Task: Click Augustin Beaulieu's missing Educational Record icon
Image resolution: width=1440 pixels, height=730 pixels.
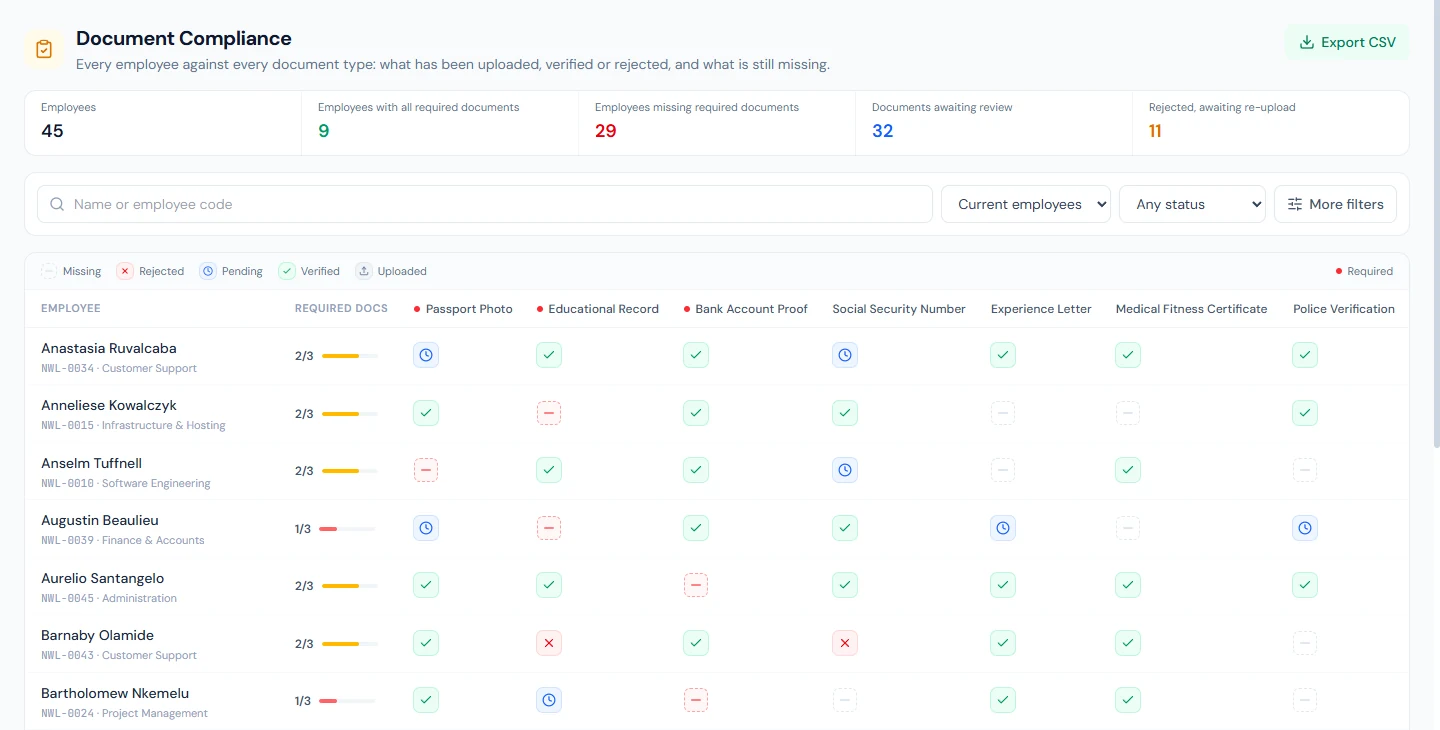Action: coord(548,528)
